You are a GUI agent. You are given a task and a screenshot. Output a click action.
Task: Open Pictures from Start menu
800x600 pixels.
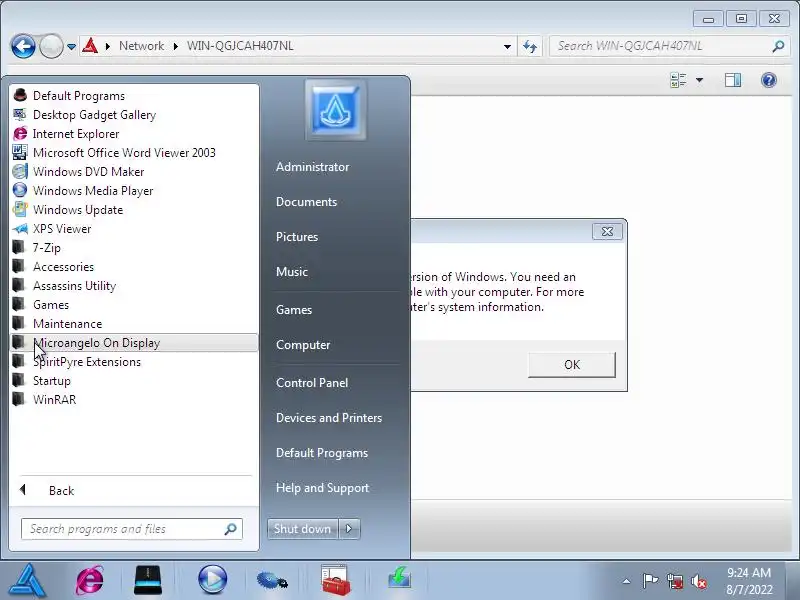(296, 237)
